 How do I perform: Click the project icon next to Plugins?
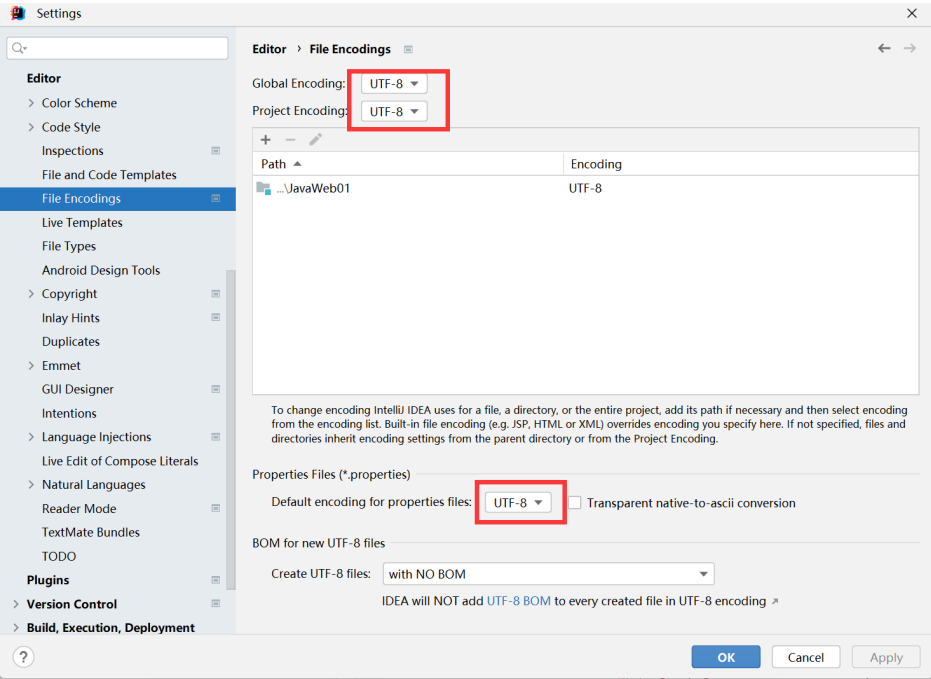(x=216, y=580)
